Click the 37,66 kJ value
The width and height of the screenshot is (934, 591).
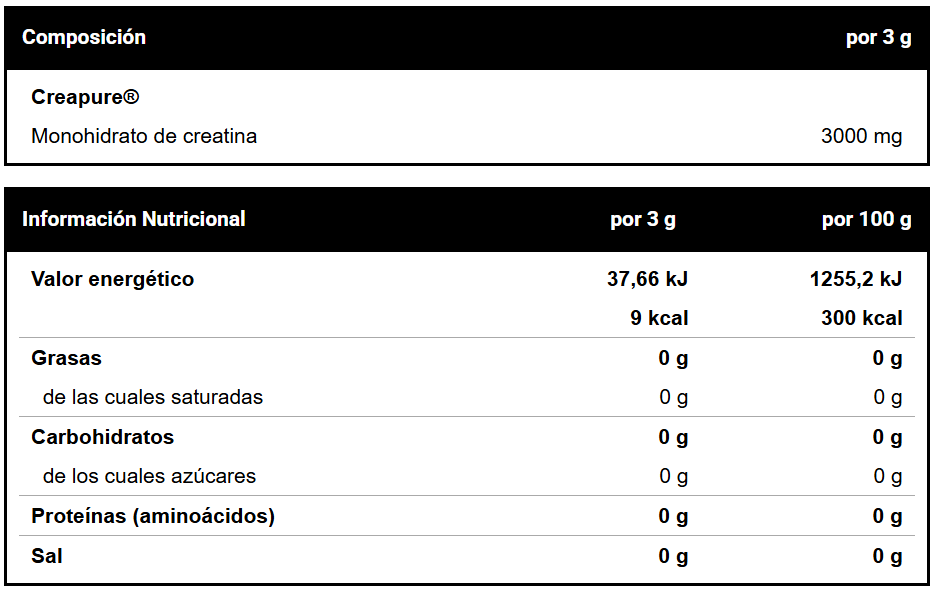pyautogui.click(x=647, y=279)
